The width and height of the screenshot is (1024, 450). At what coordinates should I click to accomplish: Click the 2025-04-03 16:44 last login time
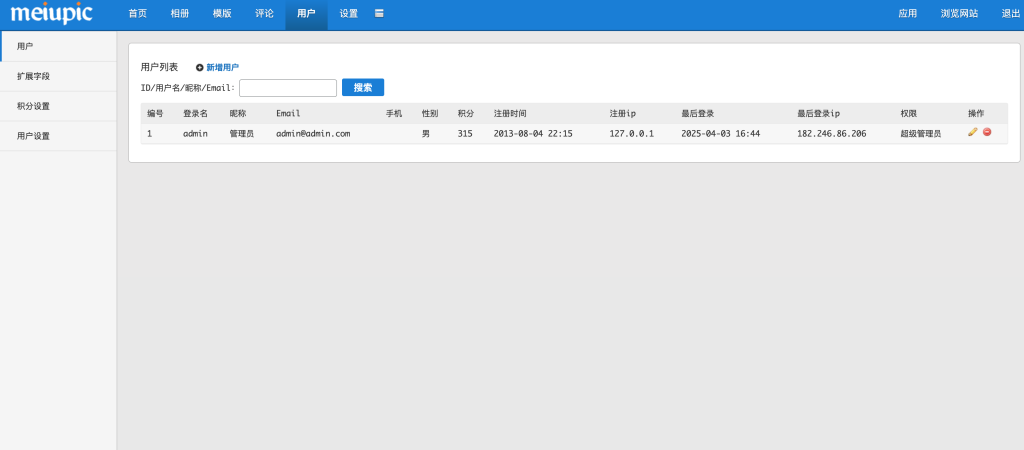(x=720, y=134)
